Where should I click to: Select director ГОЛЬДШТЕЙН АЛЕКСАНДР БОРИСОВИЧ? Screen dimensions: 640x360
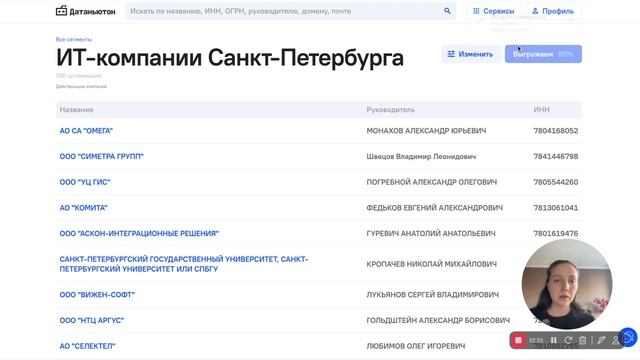[438, 320]
